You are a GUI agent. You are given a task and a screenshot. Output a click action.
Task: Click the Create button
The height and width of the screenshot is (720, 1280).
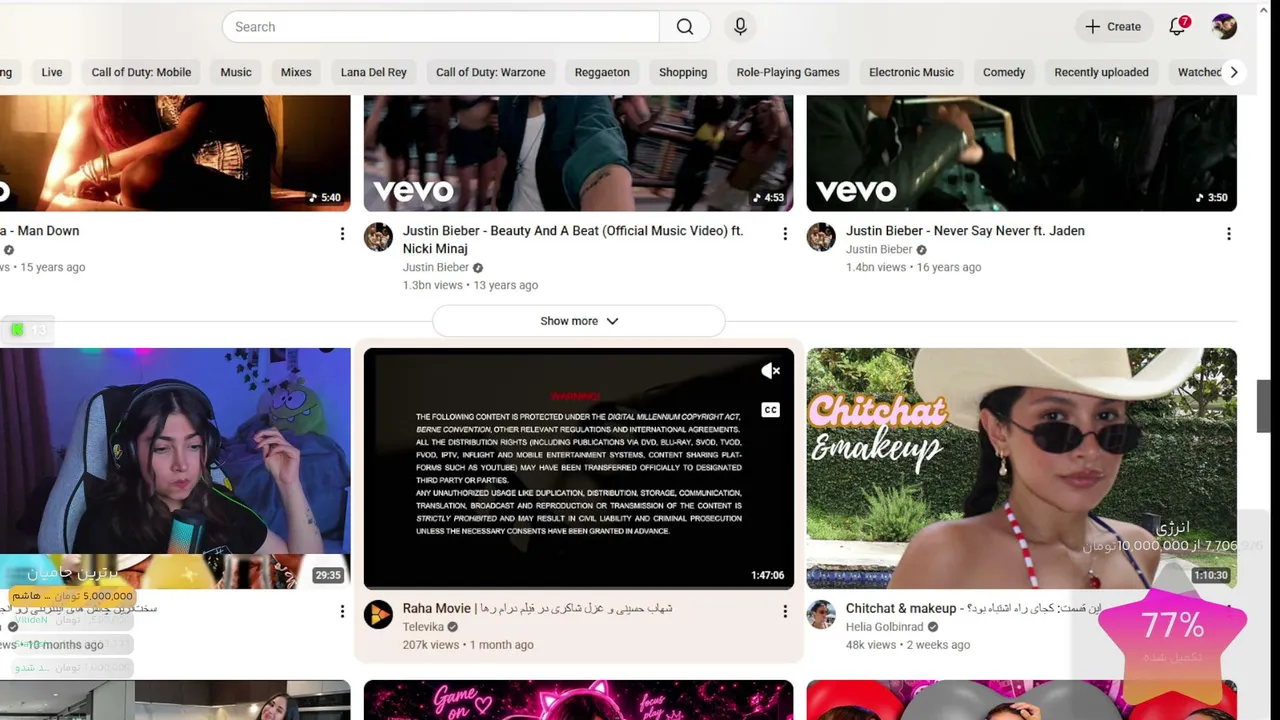click(1113, 27)
